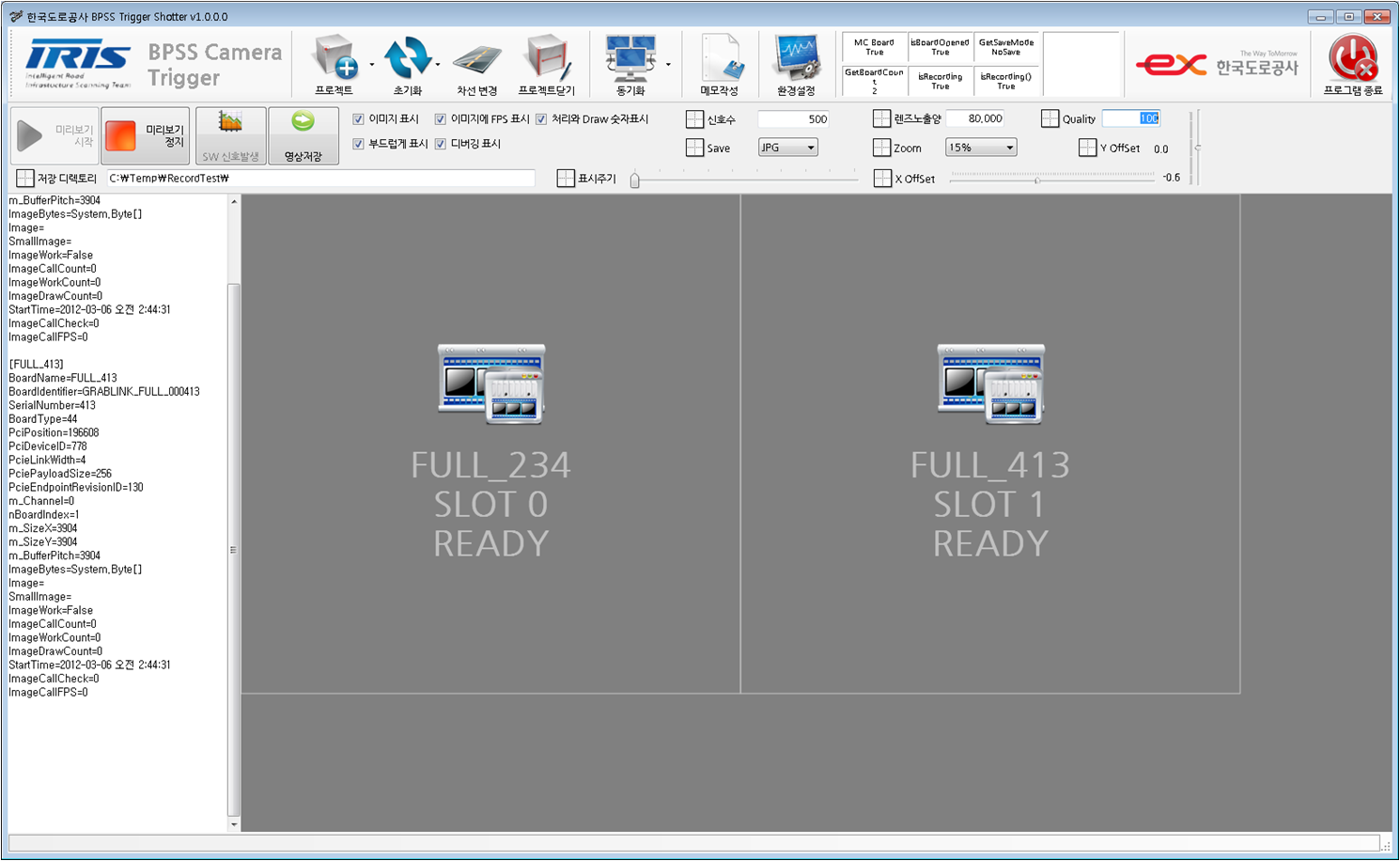The height and width of the screenshot is (861, 1400).
Task: Click the isRecording() True status cell
Action: click(x=1006, y=80)
